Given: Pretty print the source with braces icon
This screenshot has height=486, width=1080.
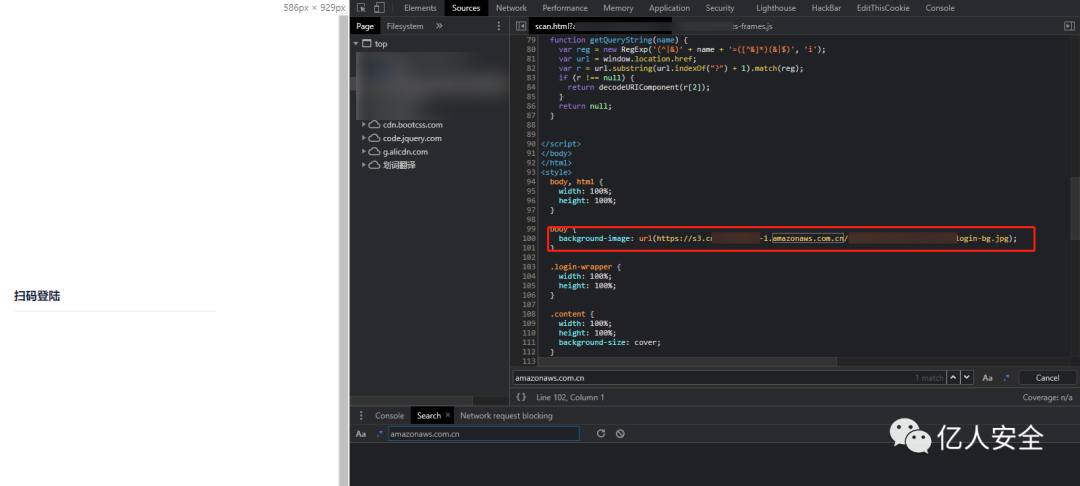Looking at the screenshot, I should click(x=521, y=397).
